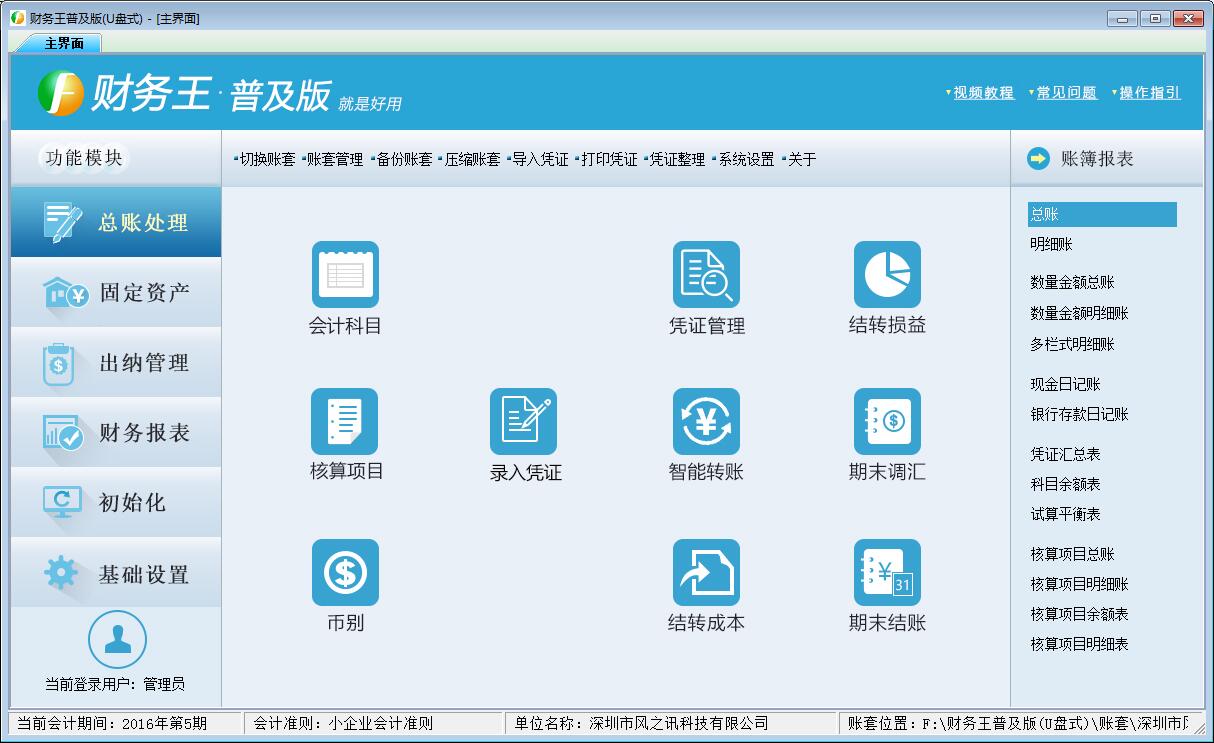Viewport: 1214px width, 743px height.
Task: Open the 期末调汇 icon
Action: point(887,421)
